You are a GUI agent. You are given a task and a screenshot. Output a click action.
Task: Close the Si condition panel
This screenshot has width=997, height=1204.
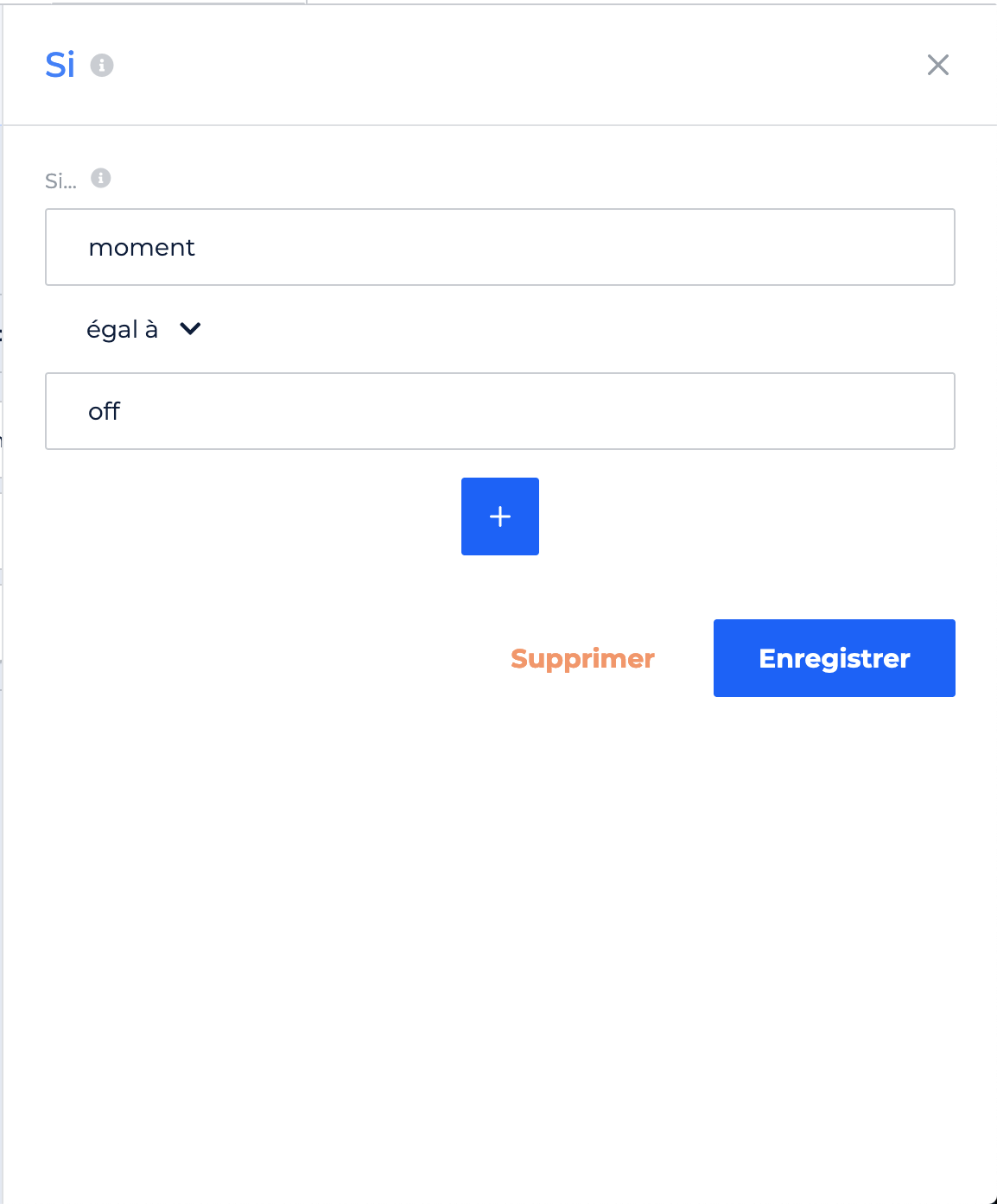937,65
